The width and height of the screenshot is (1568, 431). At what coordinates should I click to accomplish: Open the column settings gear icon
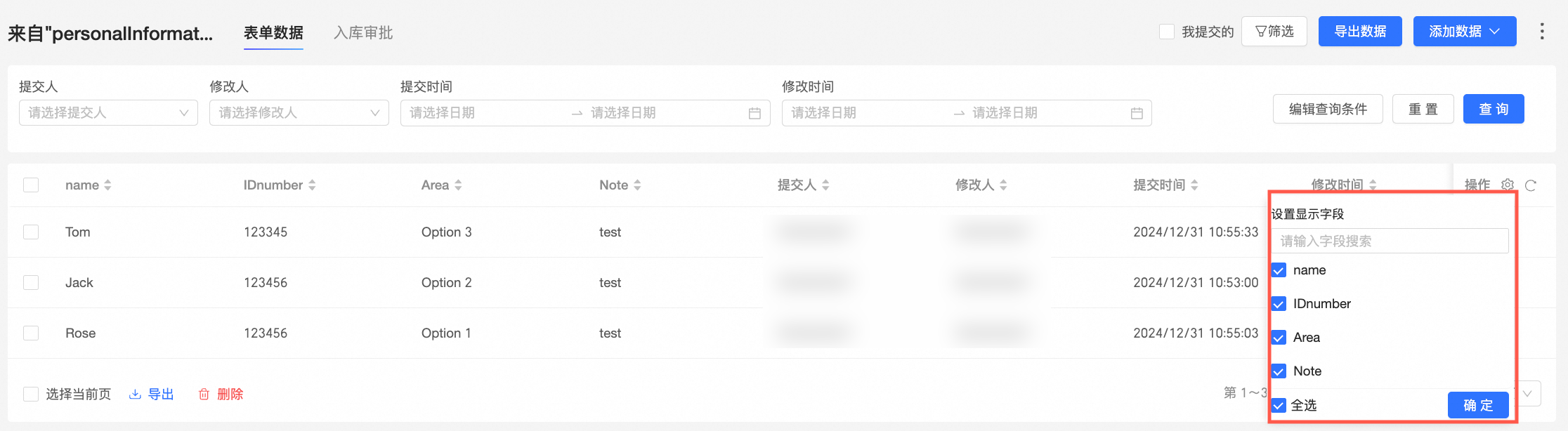click(1508, 185)
